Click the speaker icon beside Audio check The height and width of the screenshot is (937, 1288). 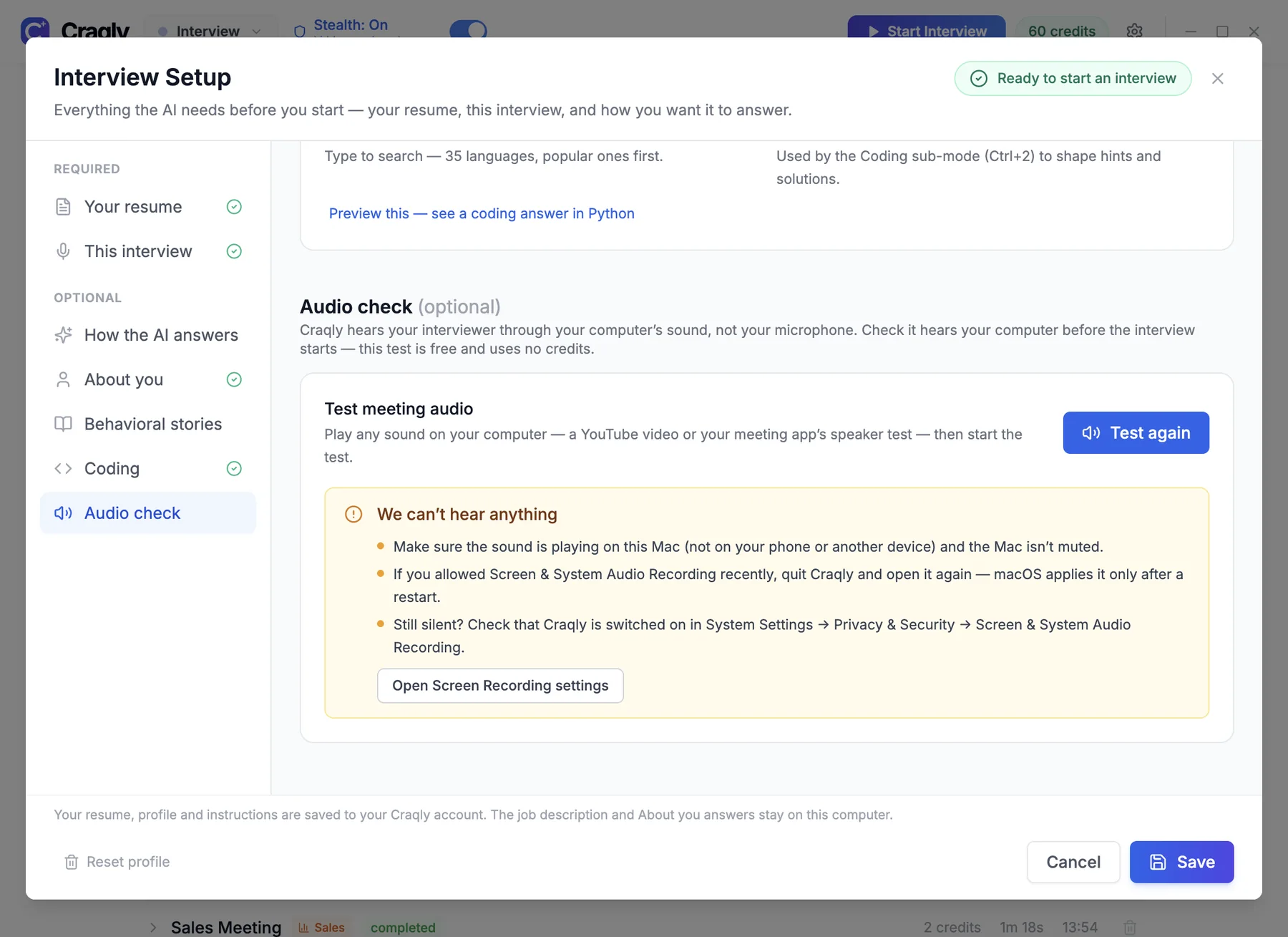tap(63, 513)
